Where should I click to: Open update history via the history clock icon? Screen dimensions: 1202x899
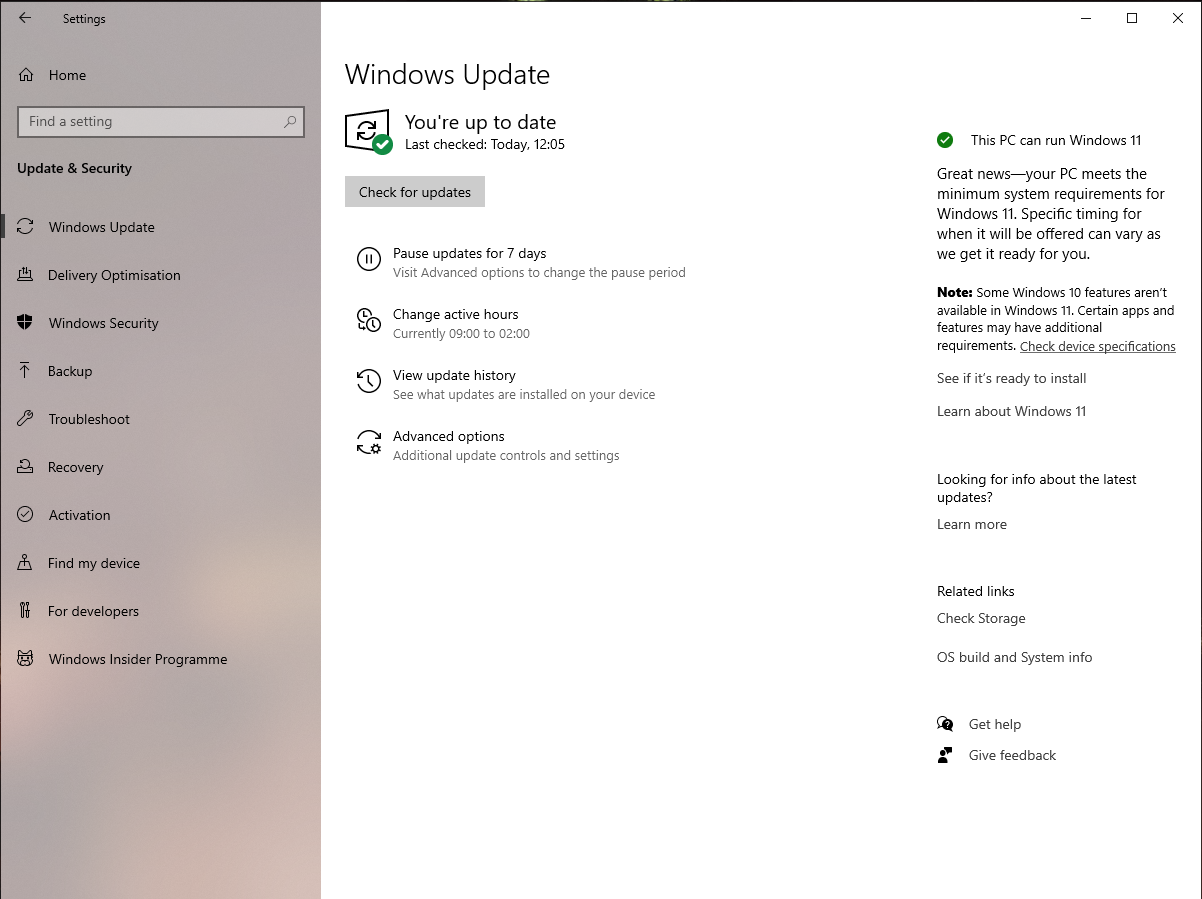tap(369, 381)
